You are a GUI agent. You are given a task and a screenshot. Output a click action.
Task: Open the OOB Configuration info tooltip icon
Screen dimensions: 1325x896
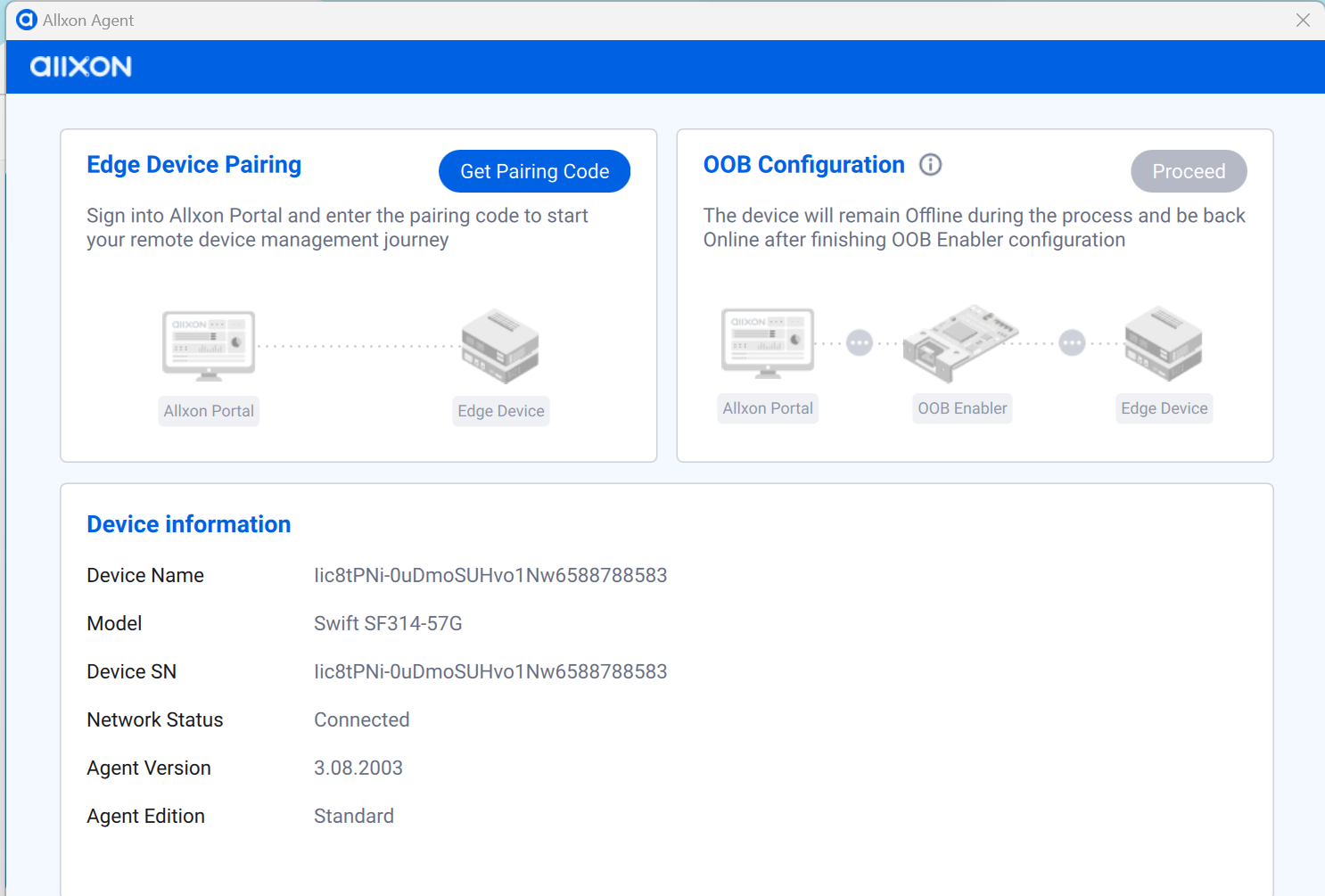point(930,164)
